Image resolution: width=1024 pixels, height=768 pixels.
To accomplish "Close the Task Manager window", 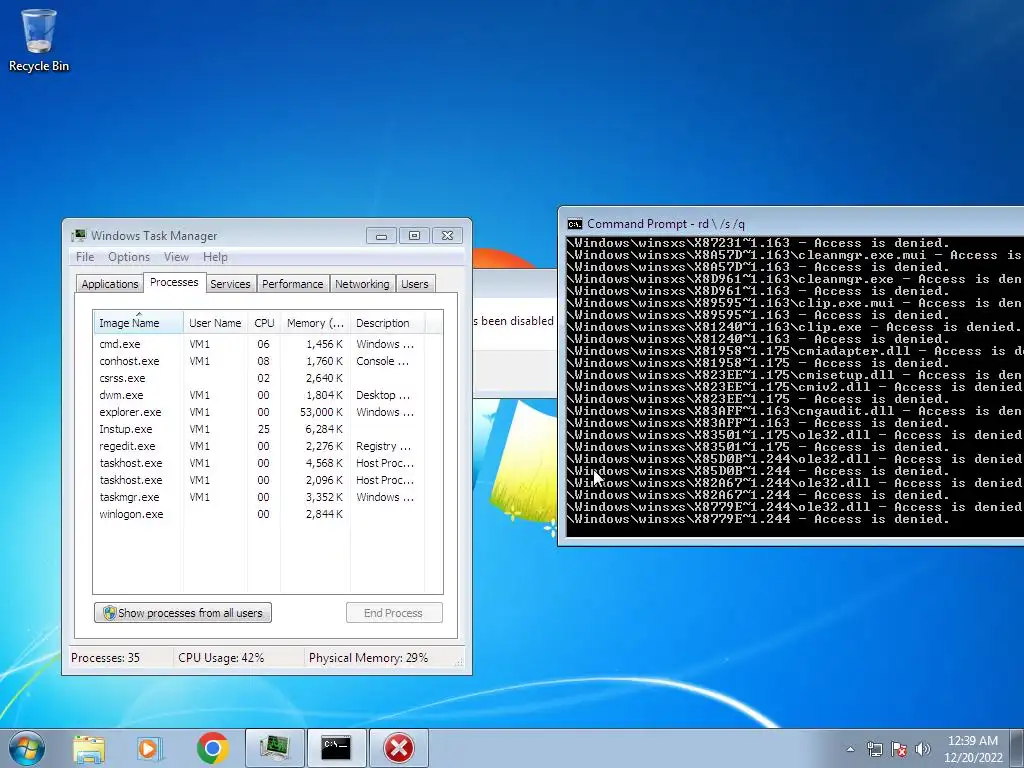I will point(447,236).
